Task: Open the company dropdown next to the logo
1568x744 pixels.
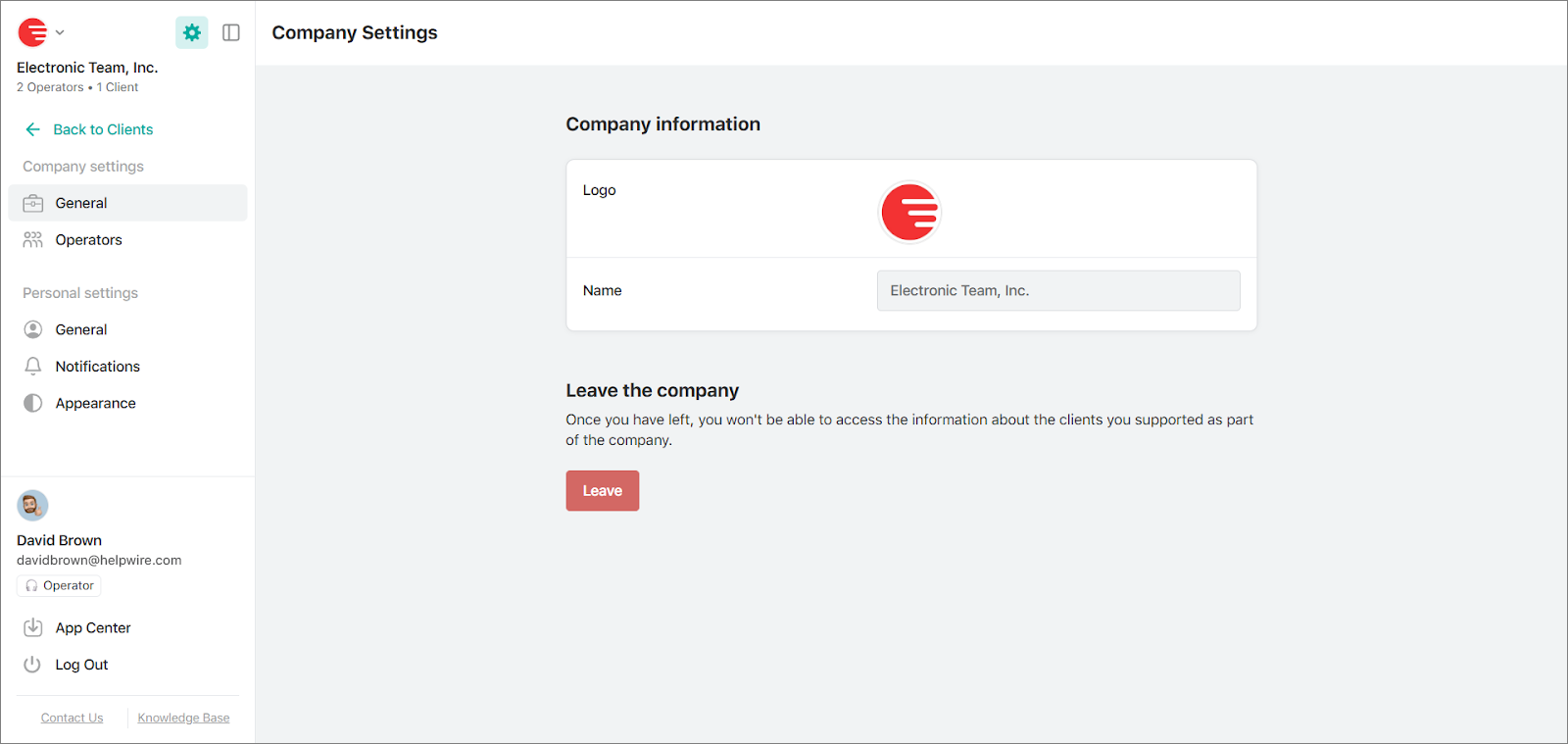Action: 58,31
